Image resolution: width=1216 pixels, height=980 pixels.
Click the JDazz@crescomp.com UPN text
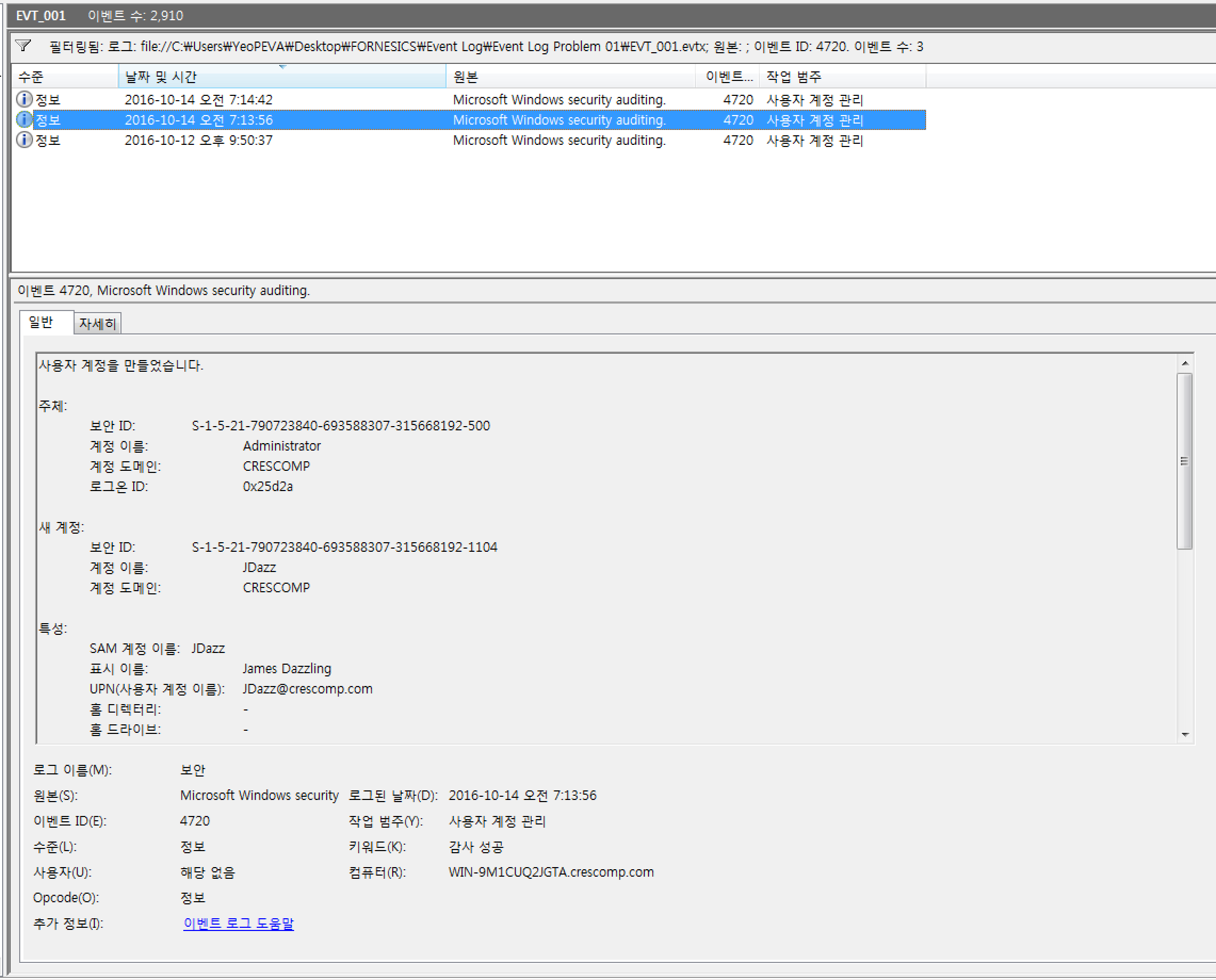(307, 689)
